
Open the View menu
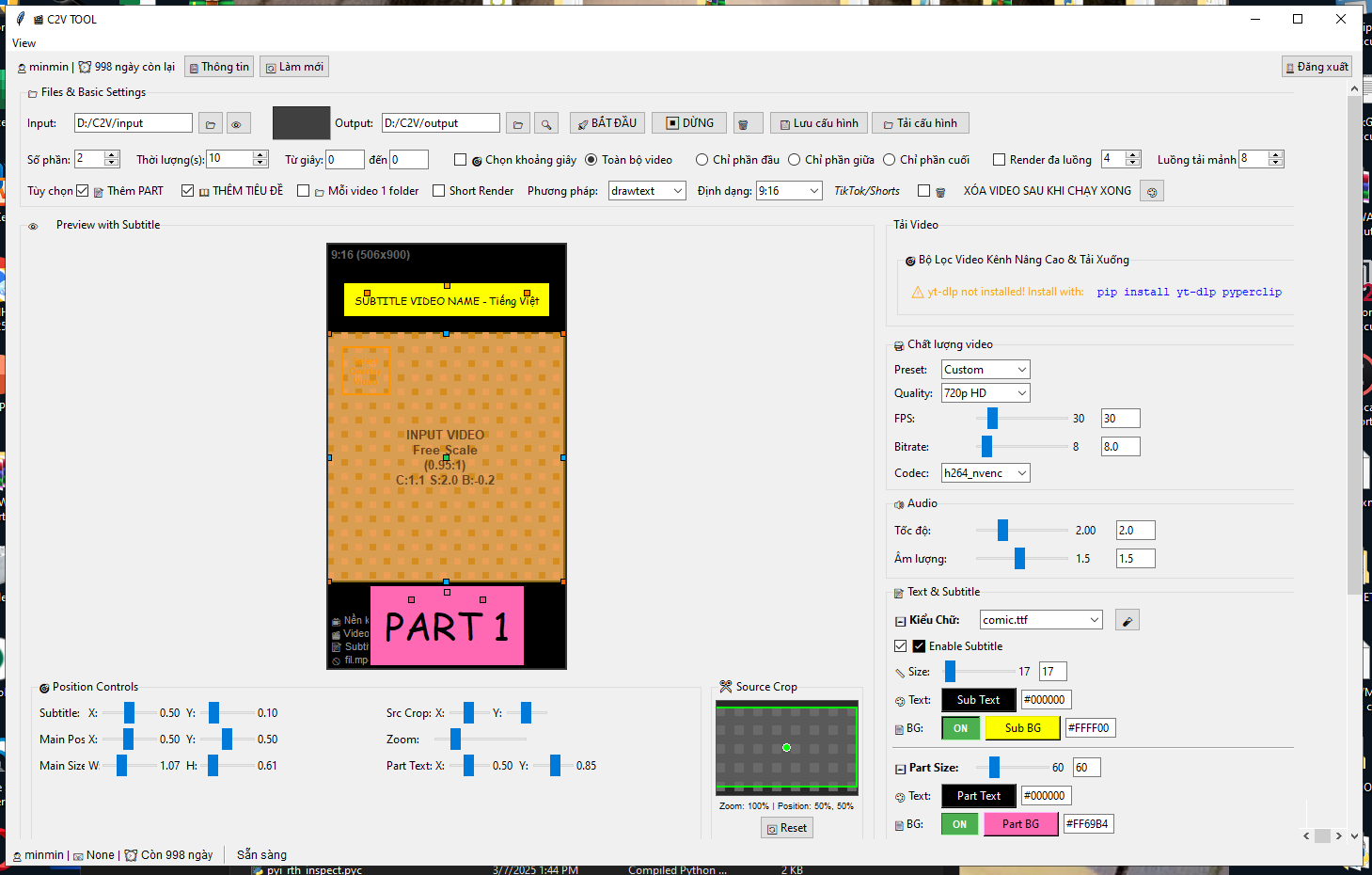point(24,43)
